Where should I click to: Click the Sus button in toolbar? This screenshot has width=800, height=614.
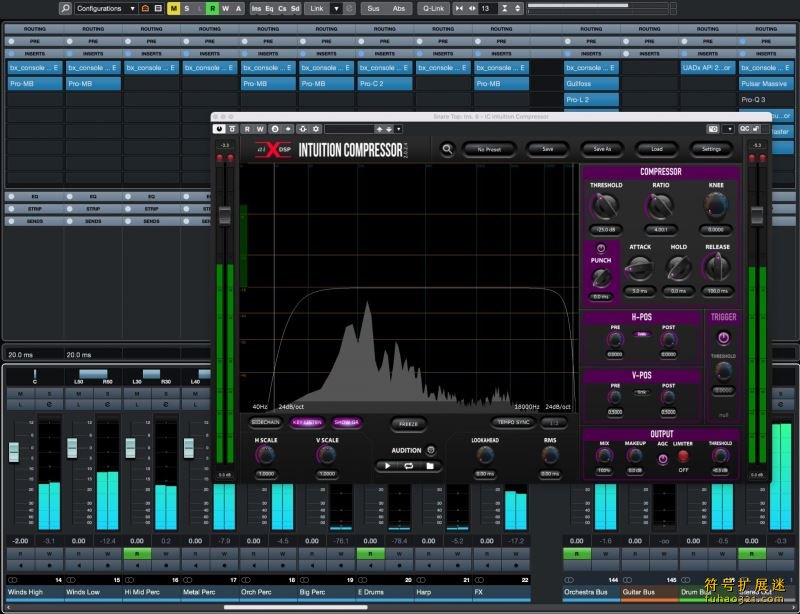[x=373, y=8]
